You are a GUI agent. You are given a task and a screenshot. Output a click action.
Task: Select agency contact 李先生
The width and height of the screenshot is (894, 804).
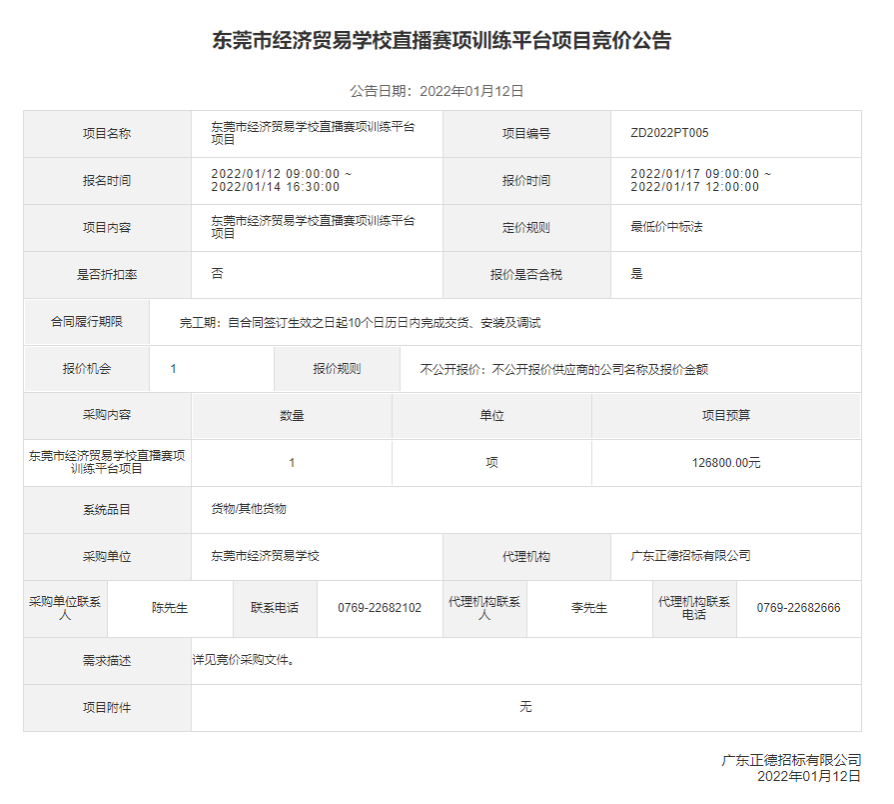click(x=590, y=608)
